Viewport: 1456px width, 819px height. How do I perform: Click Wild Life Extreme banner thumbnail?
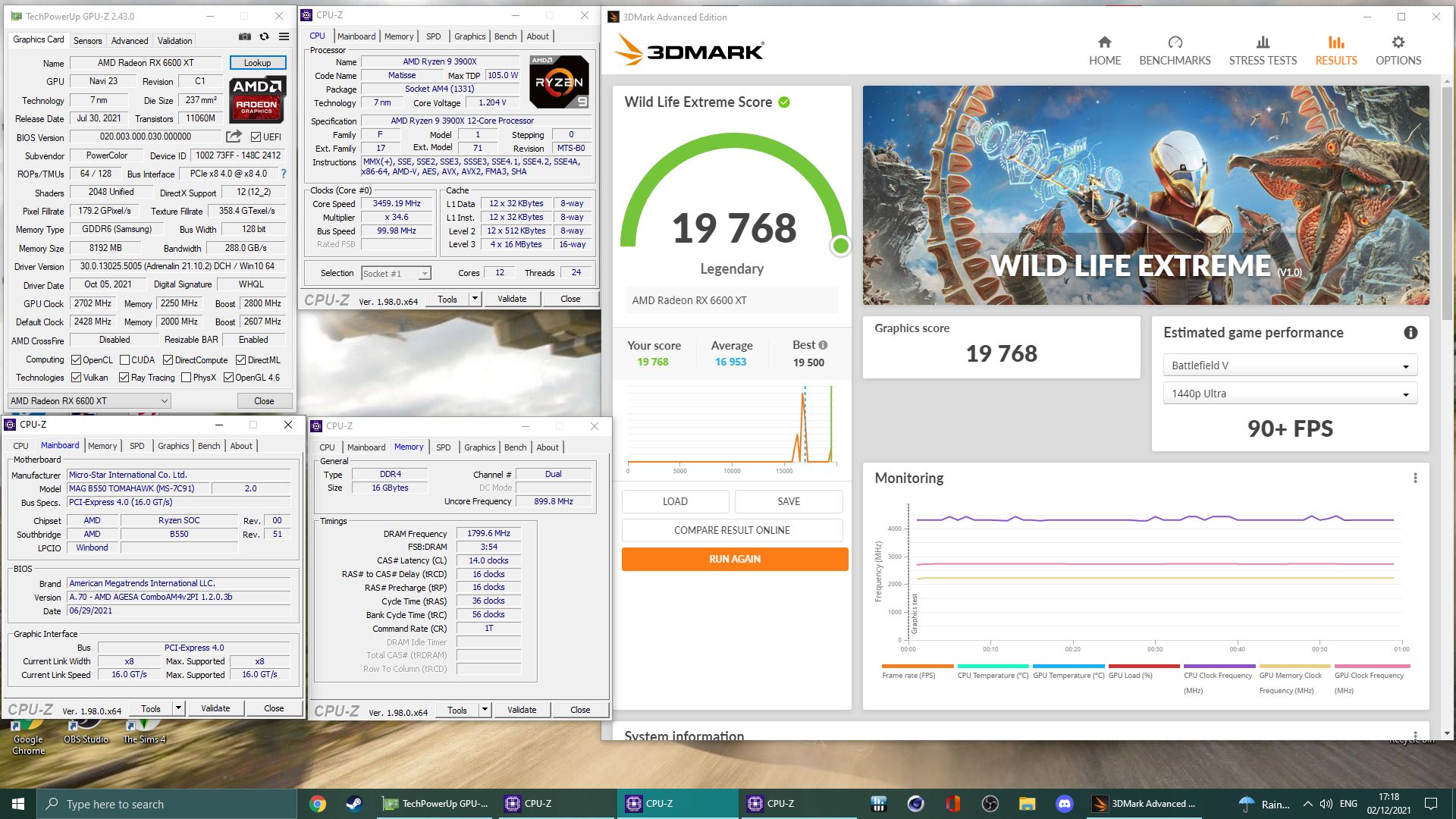pyautogui.click(x=1146, y=195)
